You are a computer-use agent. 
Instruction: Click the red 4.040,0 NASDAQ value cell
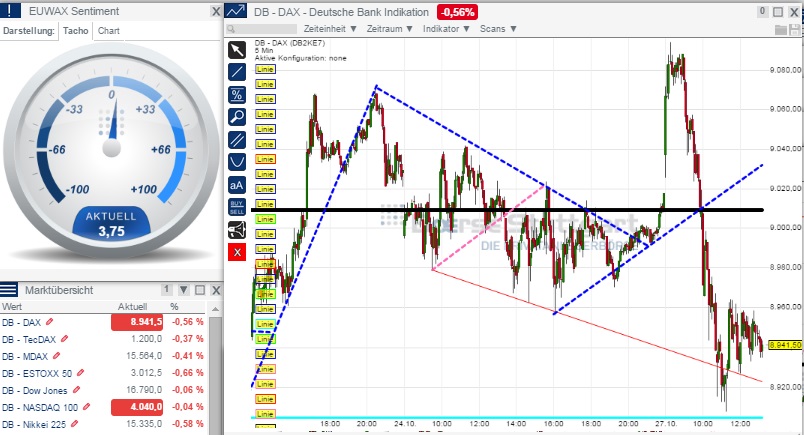(137, 407)
